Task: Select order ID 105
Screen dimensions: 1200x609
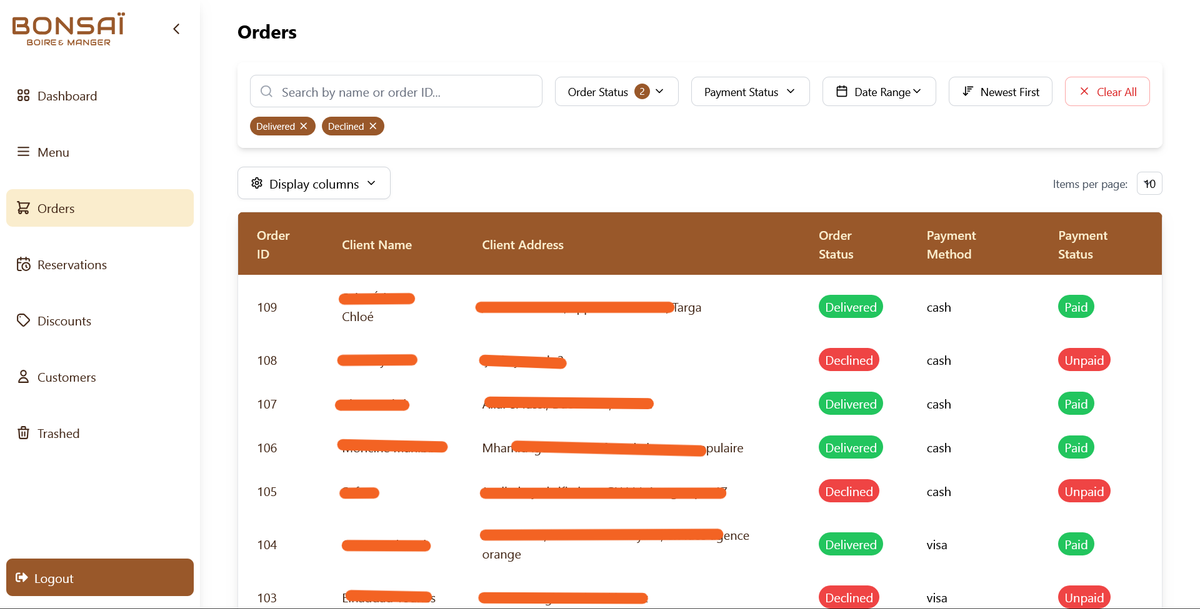Action: point(267,491)
